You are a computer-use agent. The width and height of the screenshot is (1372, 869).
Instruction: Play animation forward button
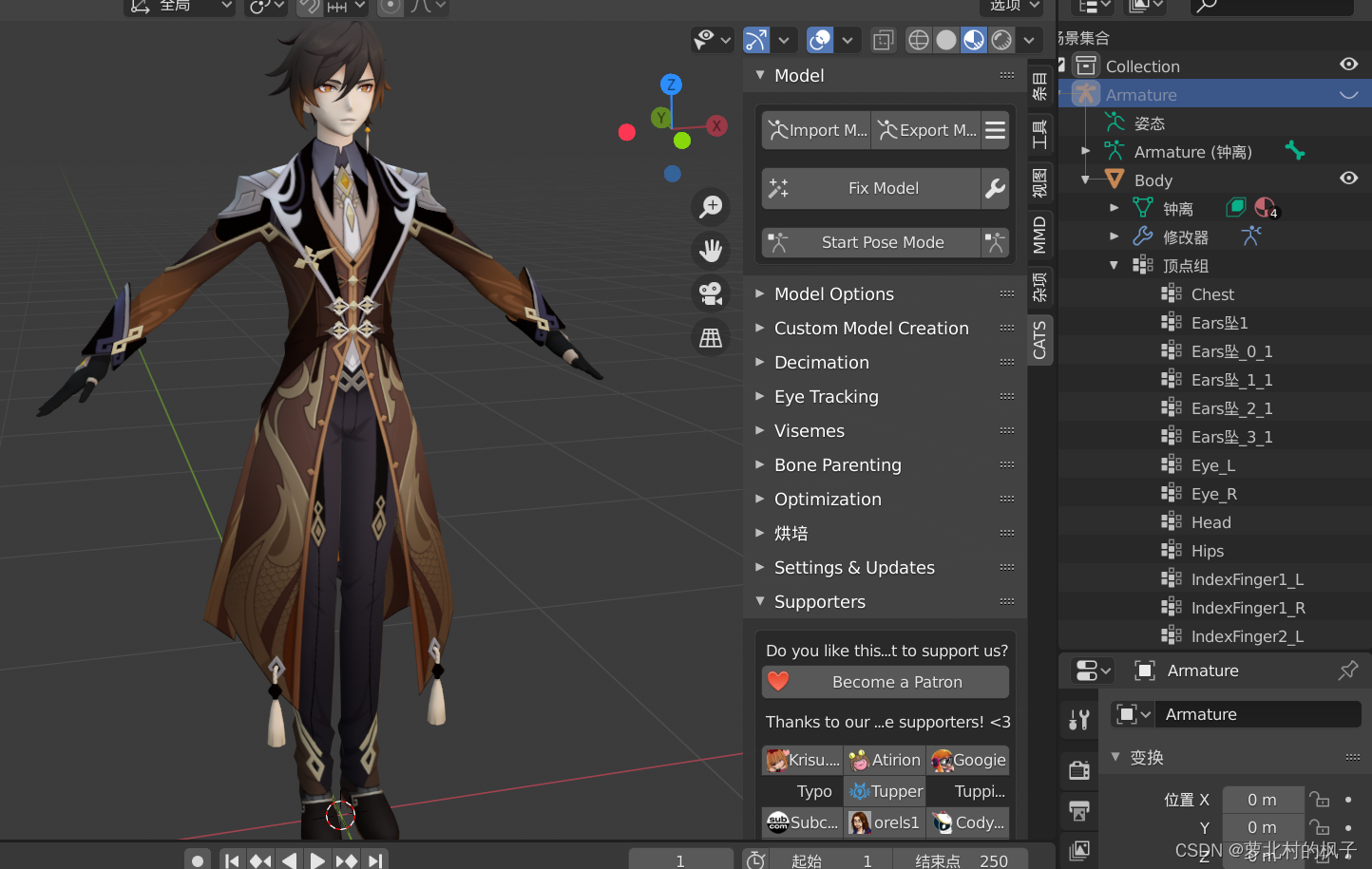point(317,860)
